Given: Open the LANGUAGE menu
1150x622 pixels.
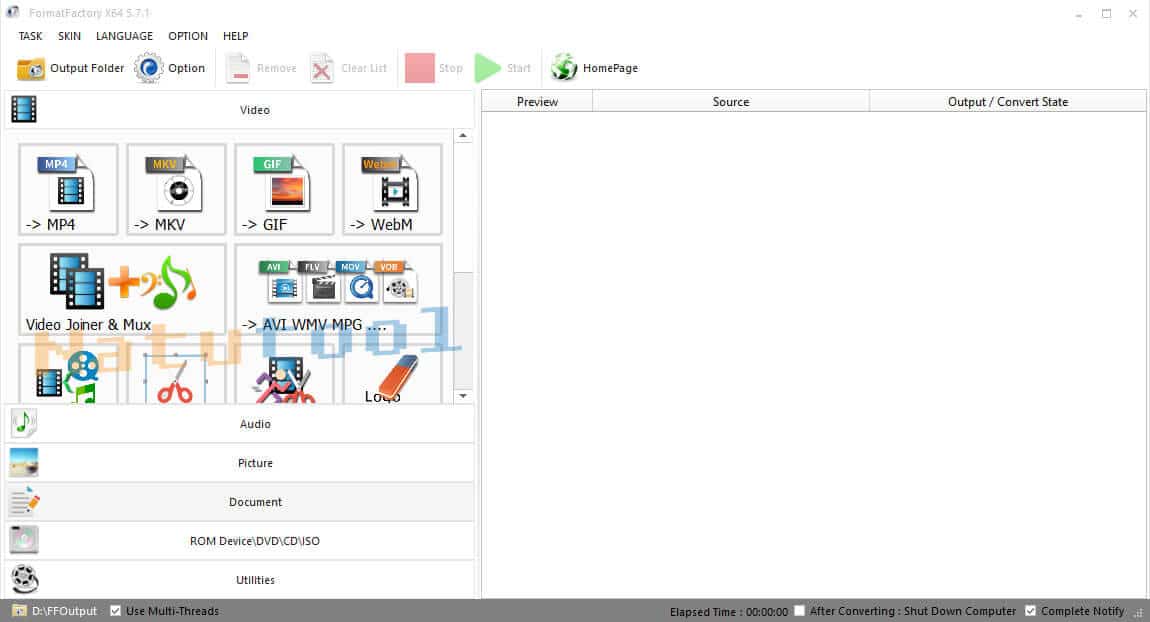Looking at the screenshot, I should (x=124, y=36).
